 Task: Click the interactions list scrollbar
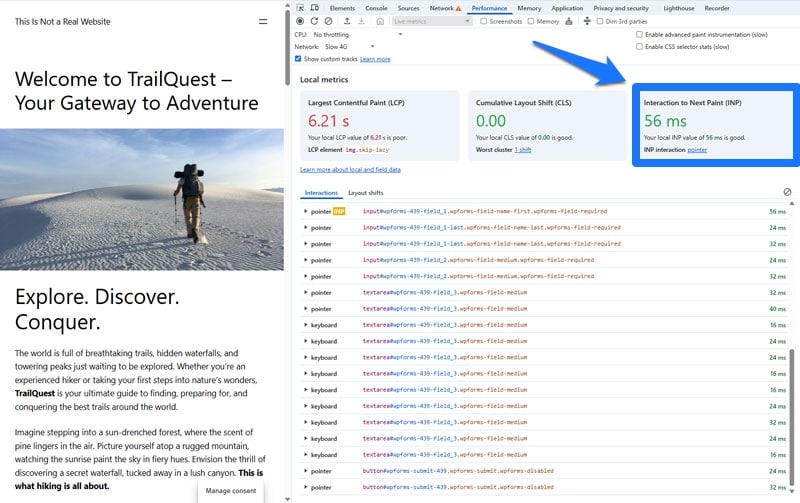click(x=792, y=417)
